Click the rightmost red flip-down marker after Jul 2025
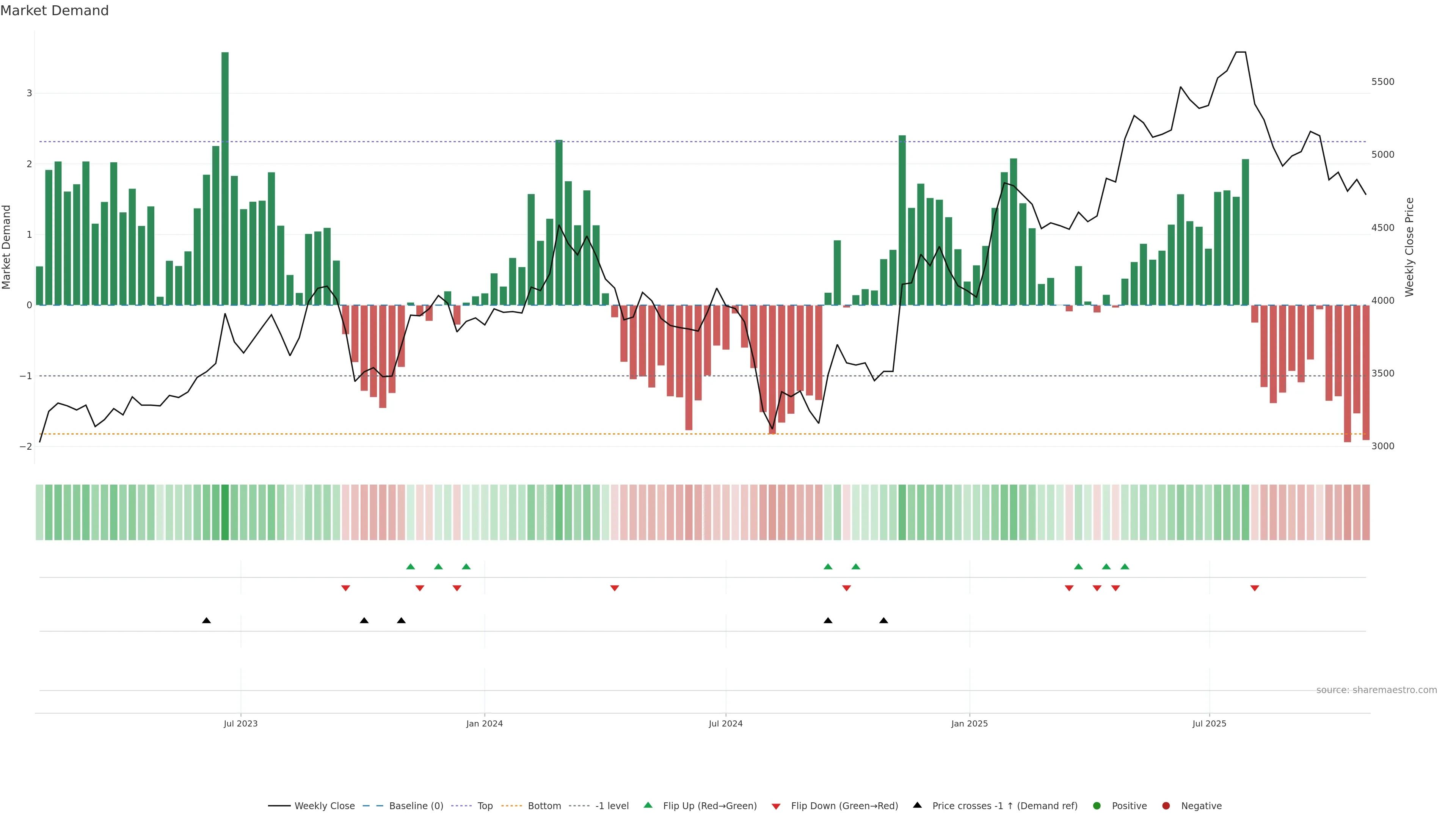This screenshot has height=819, width=1456. [1255, 588]
